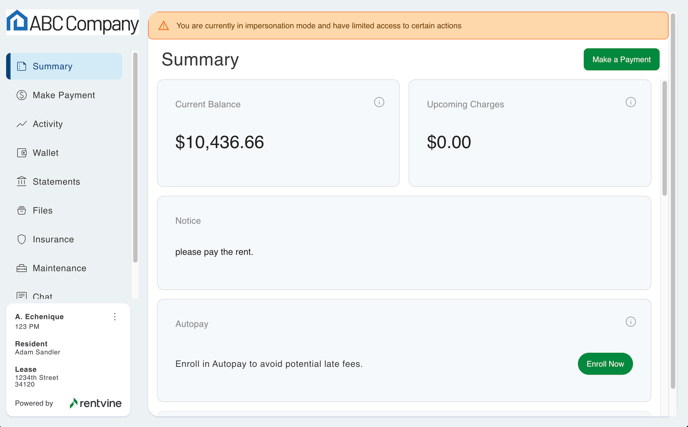The height and width of the screenshot is (427, 688).
Task: Click the Rentvine logo link
Action: 96,404
